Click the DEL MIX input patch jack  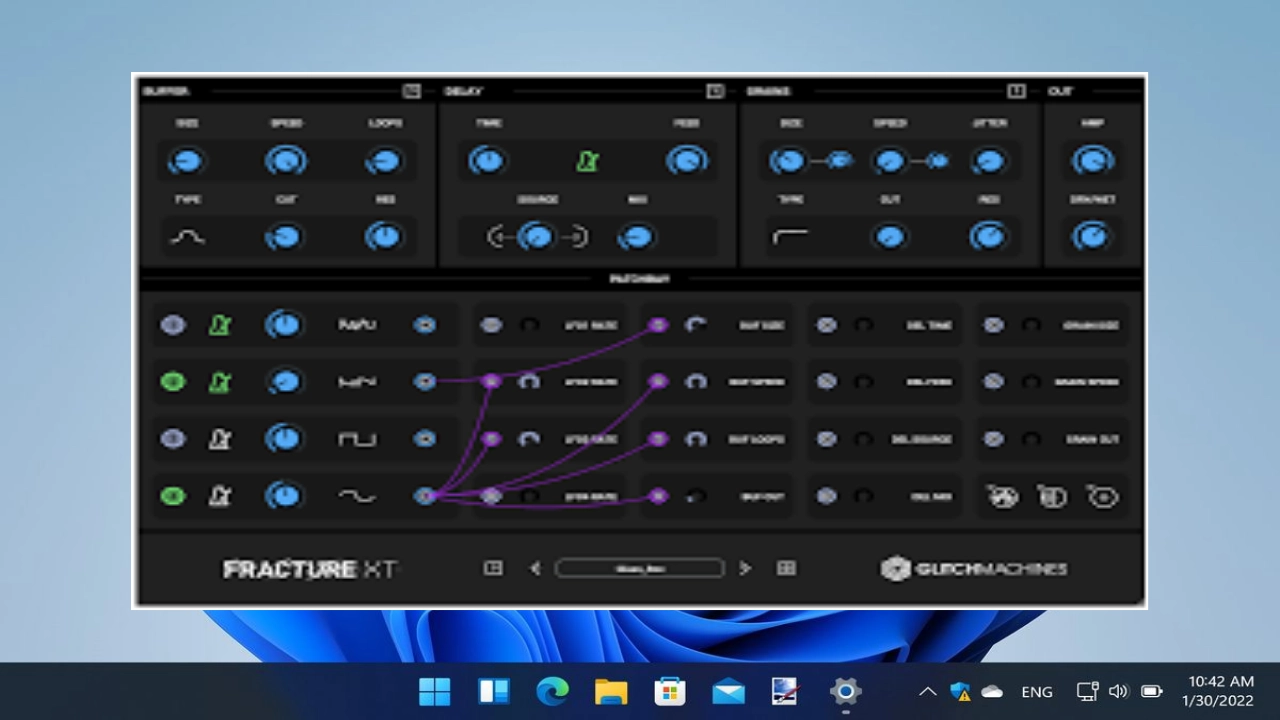[826, 496]
